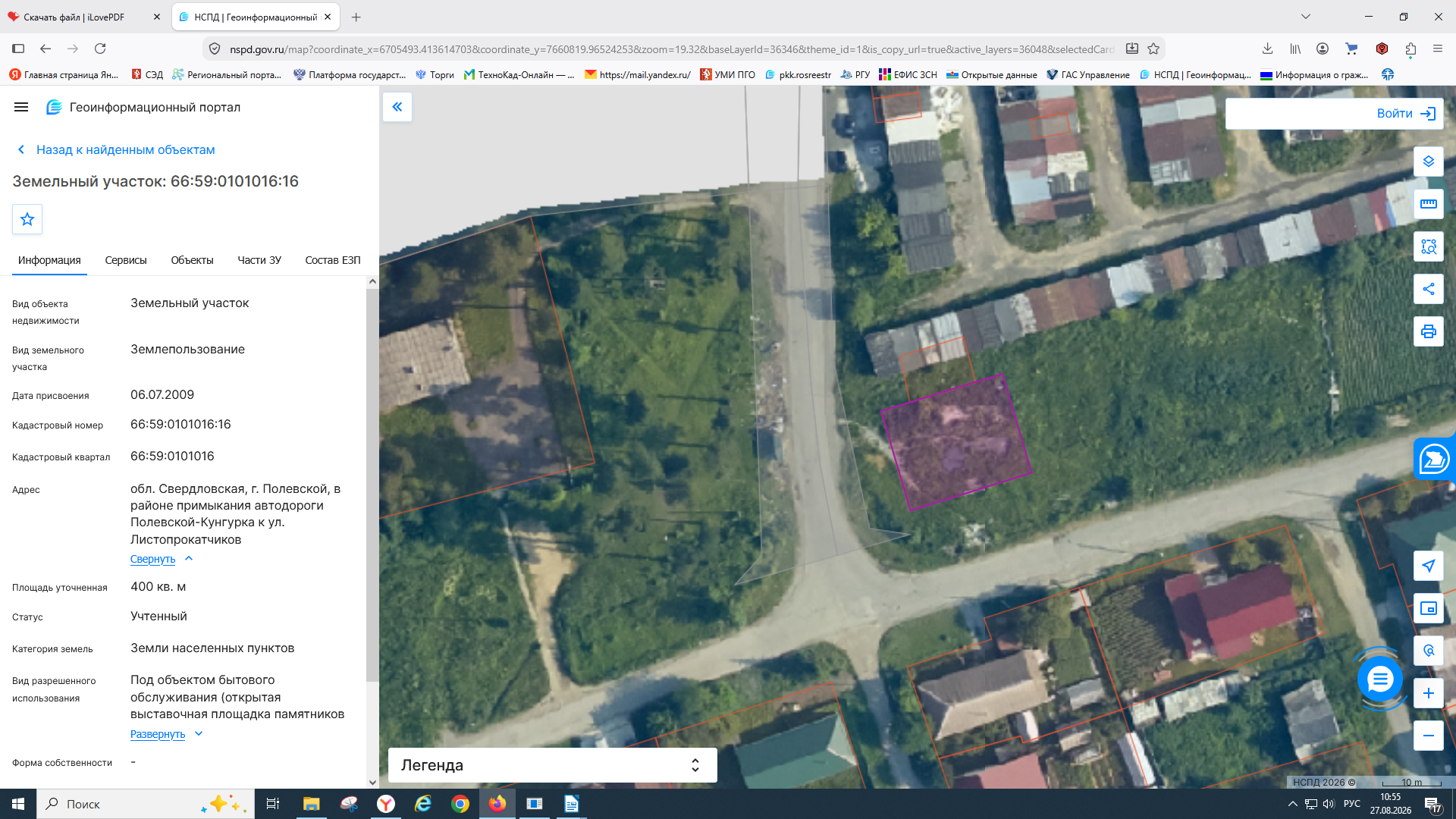
Task: Open the map layers icon
Action: point(1428,162)
